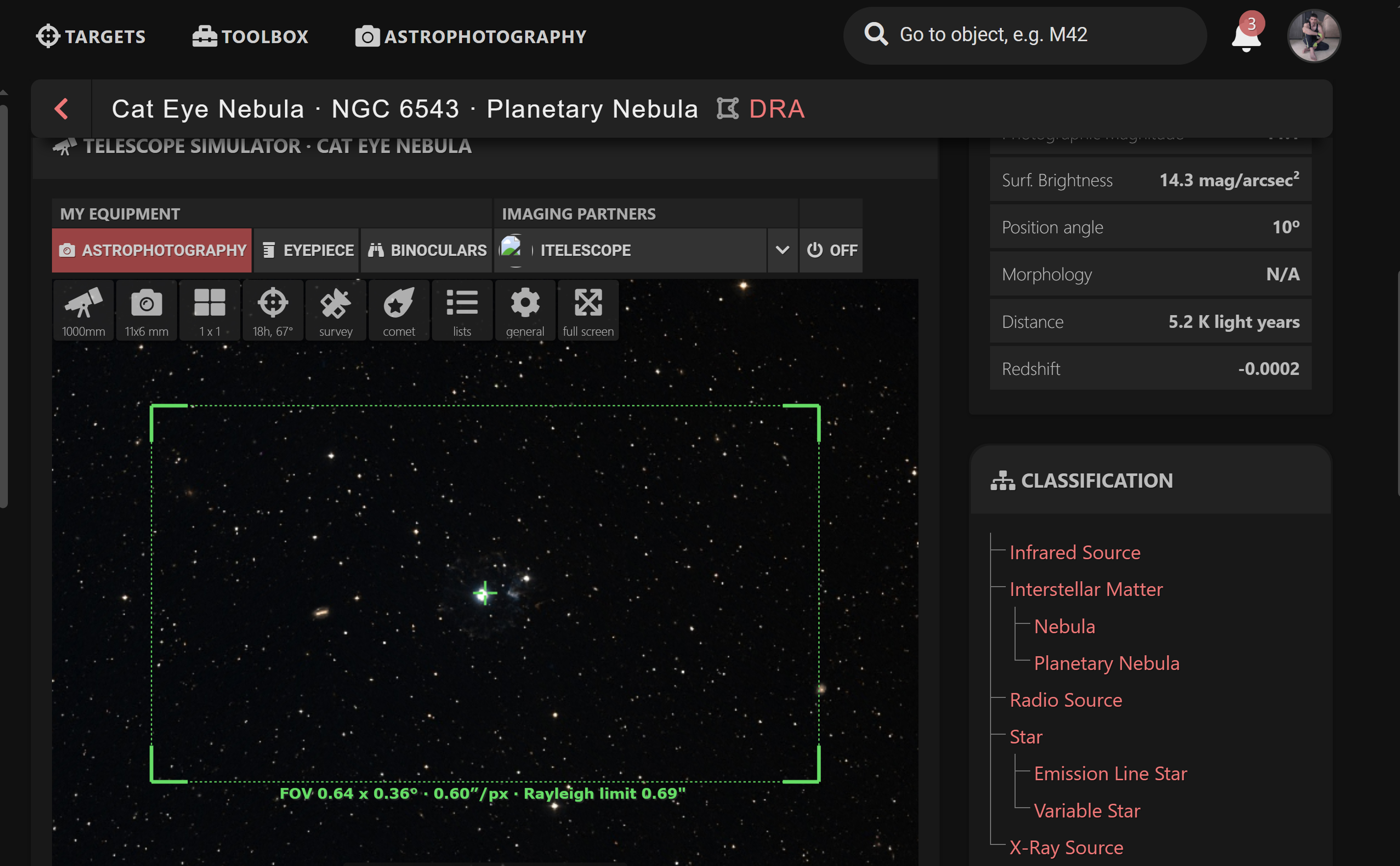
Task: Expand the iTelescope imaging partner dropdown arrow
Action: [x=782, y=250]
